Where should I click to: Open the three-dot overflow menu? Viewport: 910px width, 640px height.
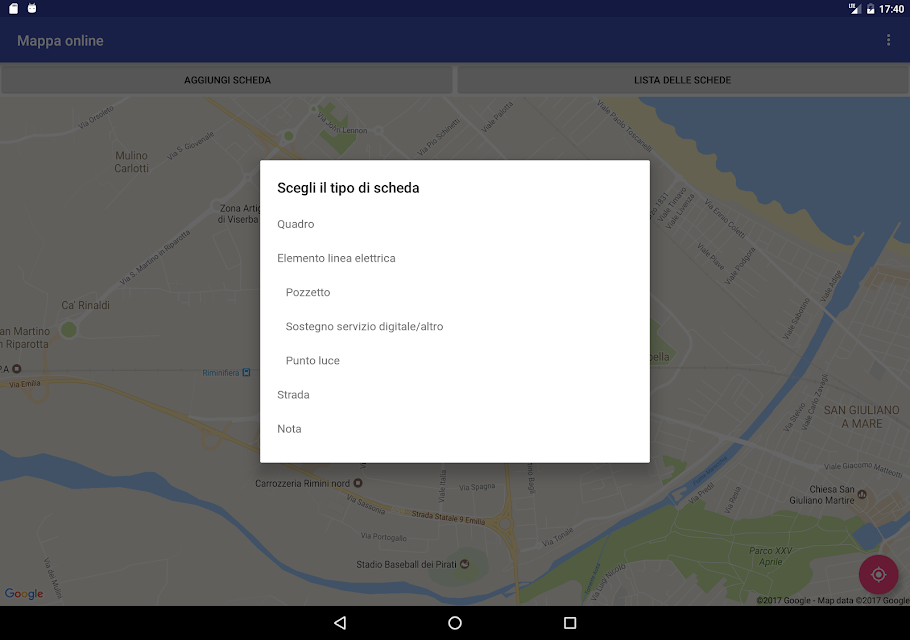pos(888,40)
